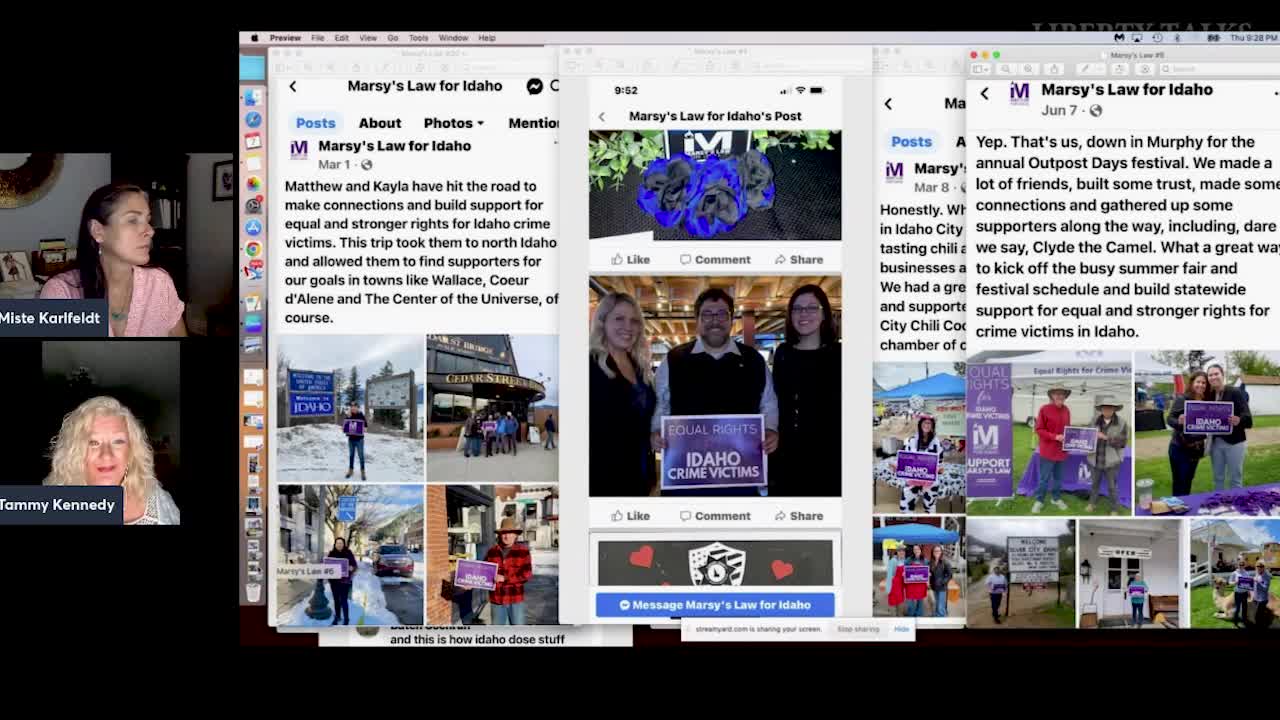Open the Trash in the dock
This screenshot has height=720, width=1280.
click(x=253, y=592)
